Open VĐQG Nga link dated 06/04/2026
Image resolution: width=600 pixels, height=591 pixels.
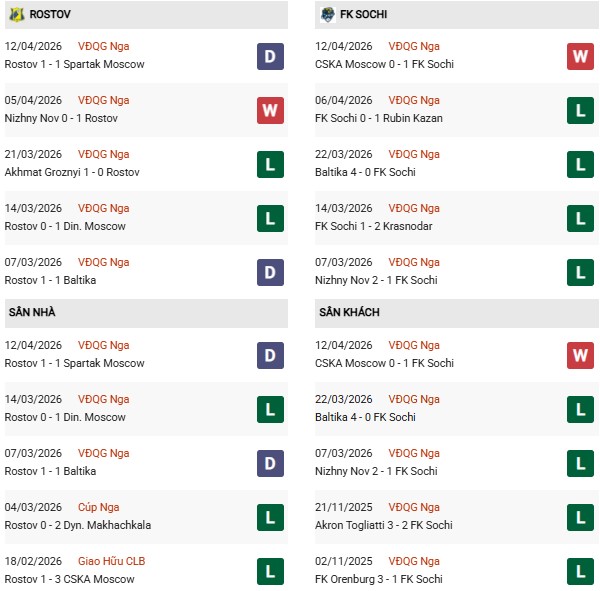pos(414,100)
